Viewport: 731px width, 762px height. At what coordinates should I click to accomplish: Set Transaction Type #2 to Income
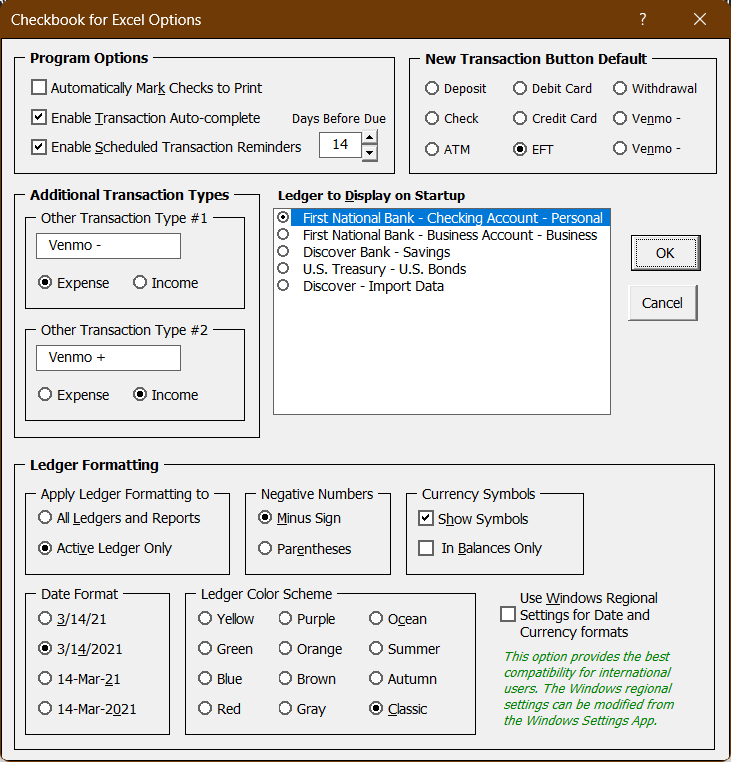(140, 394)
